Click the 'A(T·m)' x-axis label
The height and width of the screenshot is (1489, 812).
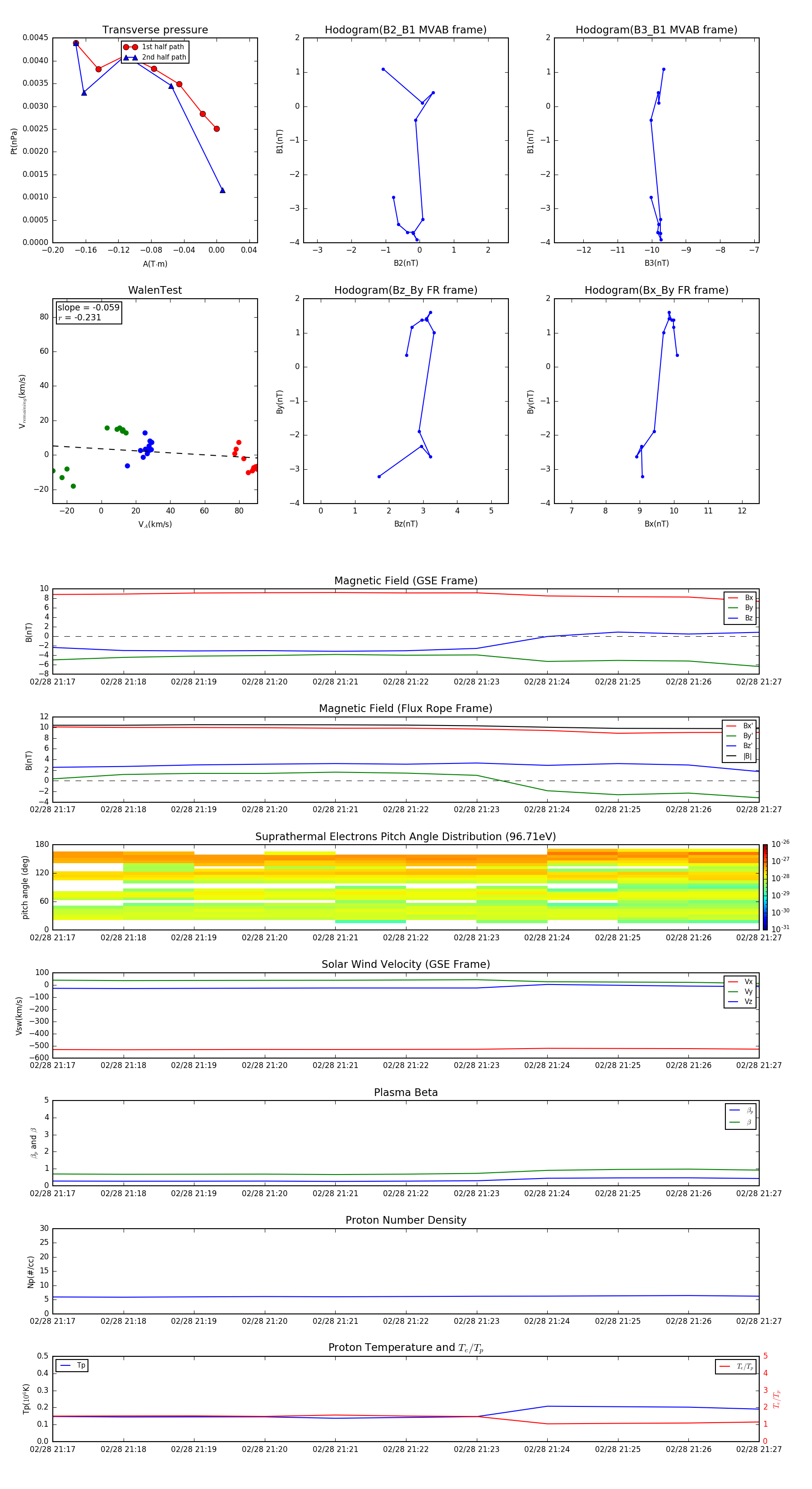point(155,264)
